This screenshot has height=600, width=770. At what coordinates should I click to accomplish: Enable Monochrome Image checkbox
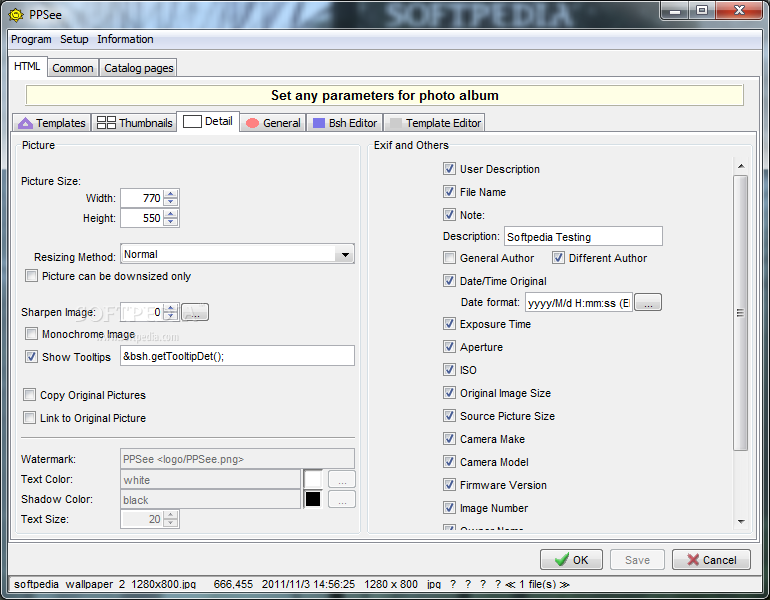click(31, 334)
